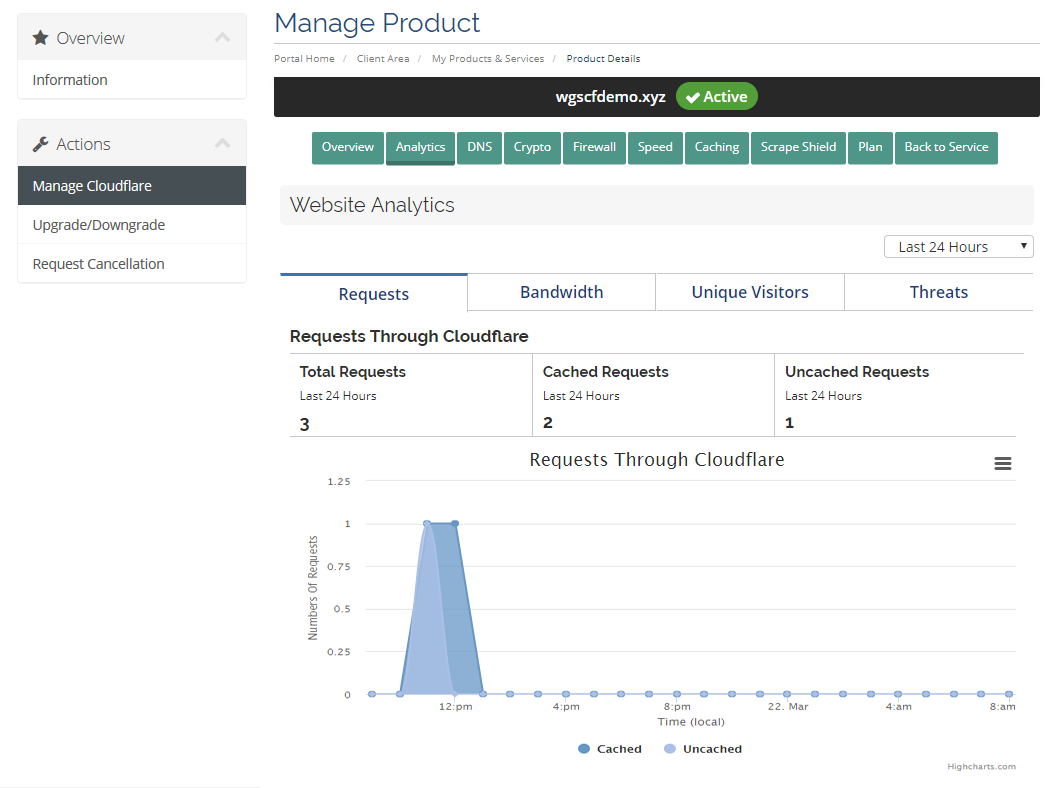Open the Firewall section

tap(594, 147)
